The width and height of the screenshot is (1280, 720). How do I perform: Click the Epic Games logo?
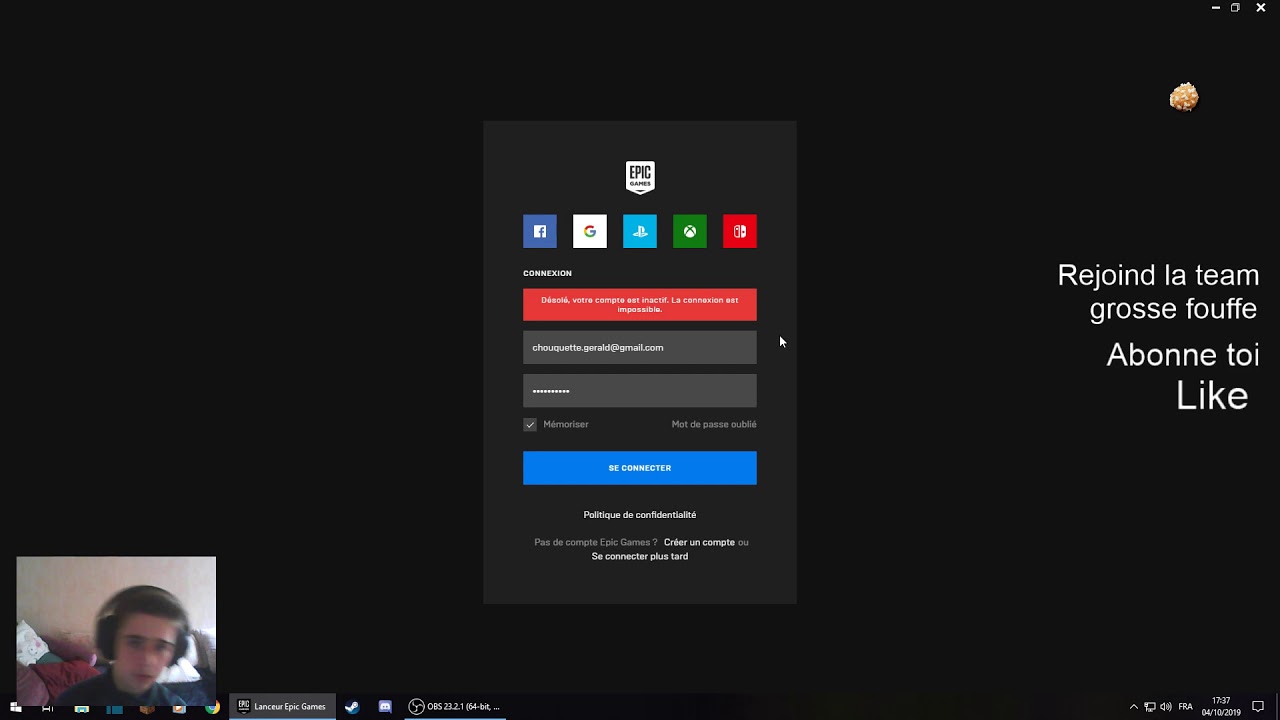(640, 177)
